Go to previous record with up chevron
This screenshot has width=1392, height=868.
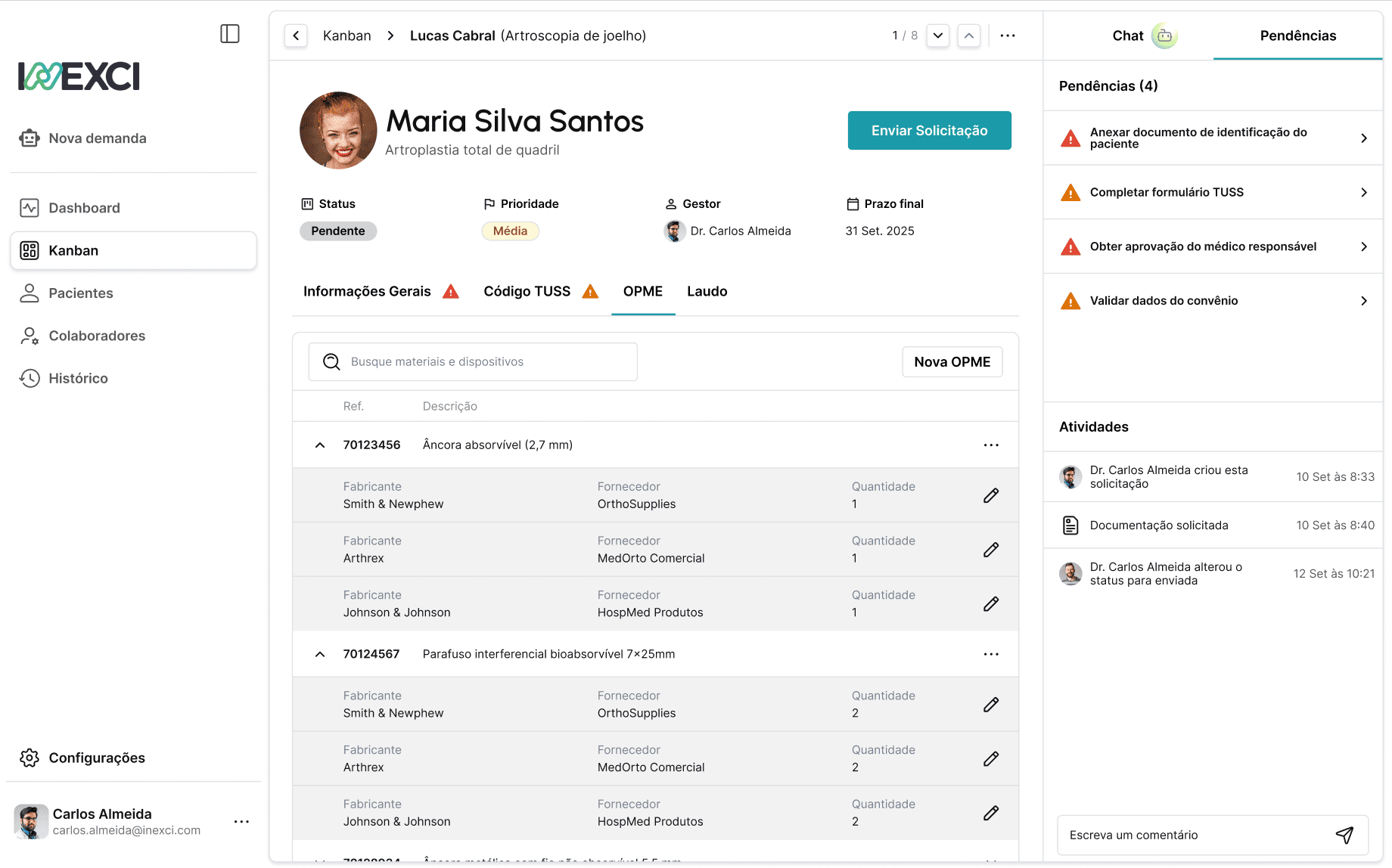click(968, 36)
